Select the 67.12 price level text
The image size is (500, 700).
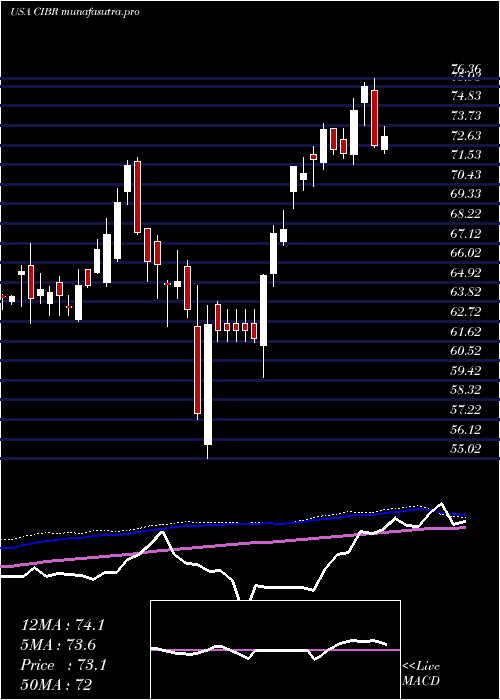(467, 233)
